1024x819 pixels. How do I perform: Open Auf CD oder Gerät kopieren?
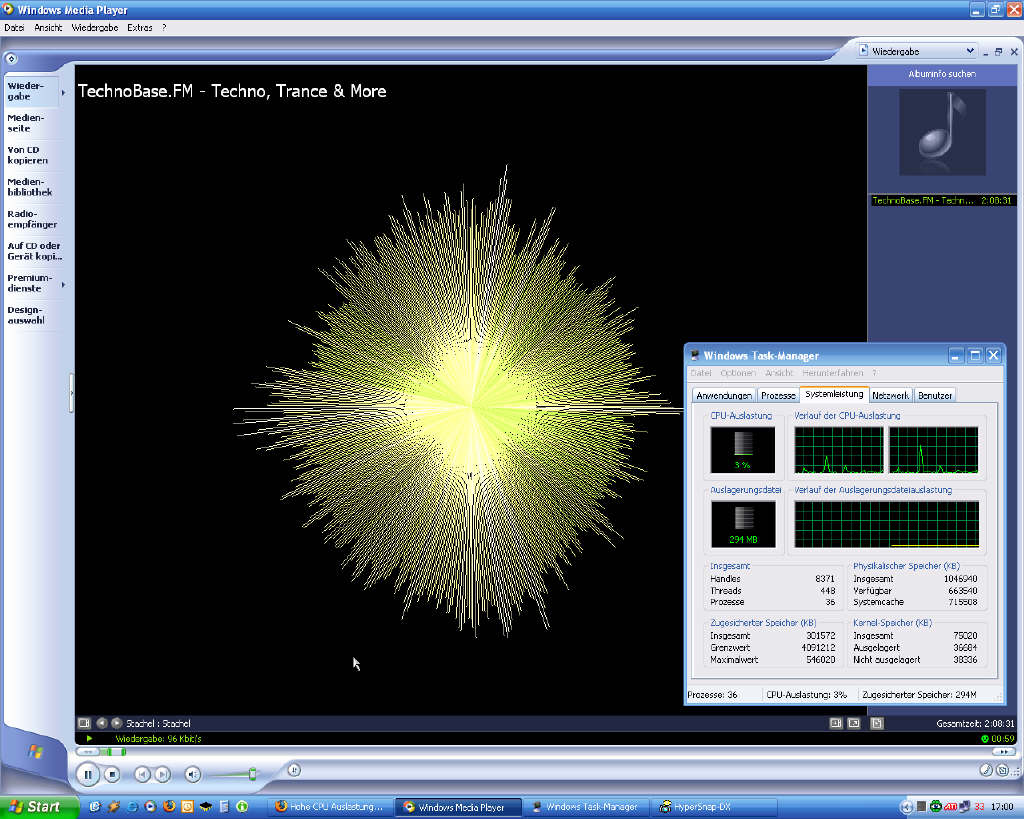pos(35,251)
